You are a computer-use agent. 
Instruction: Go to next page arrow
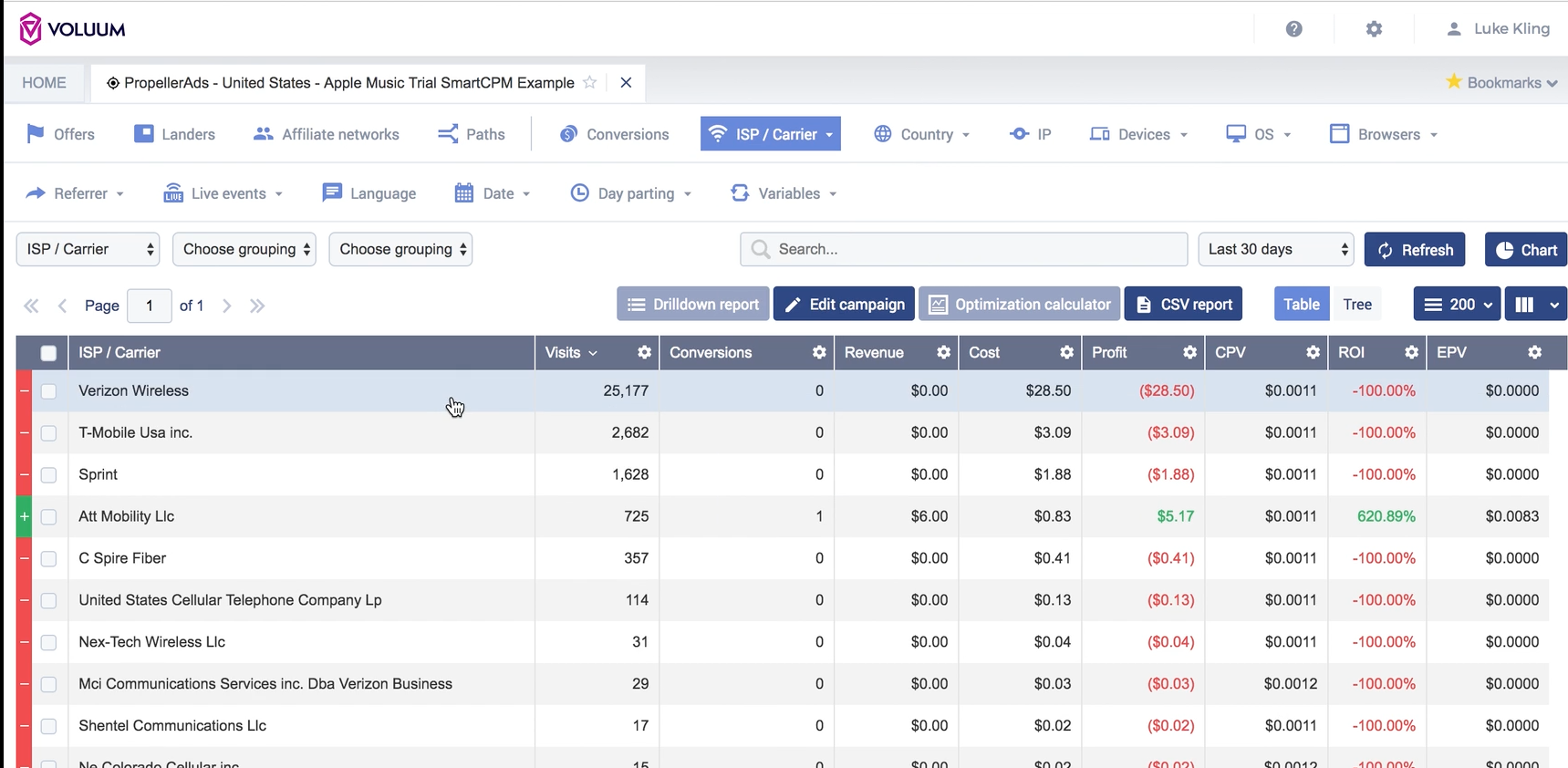(227, 306)
